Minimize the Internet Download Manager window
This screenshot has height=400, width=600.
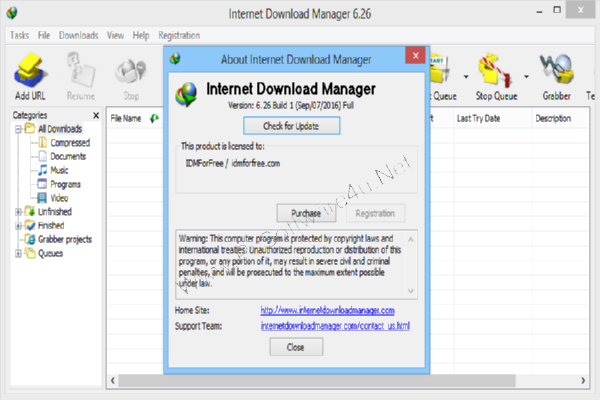click(540, 11)
